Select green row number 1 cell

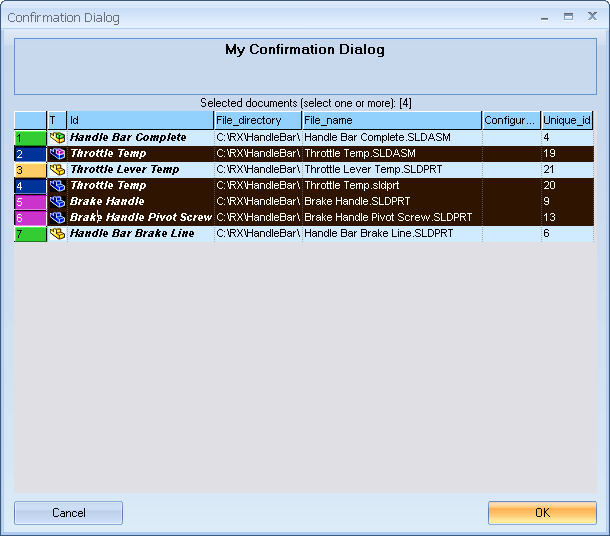click(30, 138)
